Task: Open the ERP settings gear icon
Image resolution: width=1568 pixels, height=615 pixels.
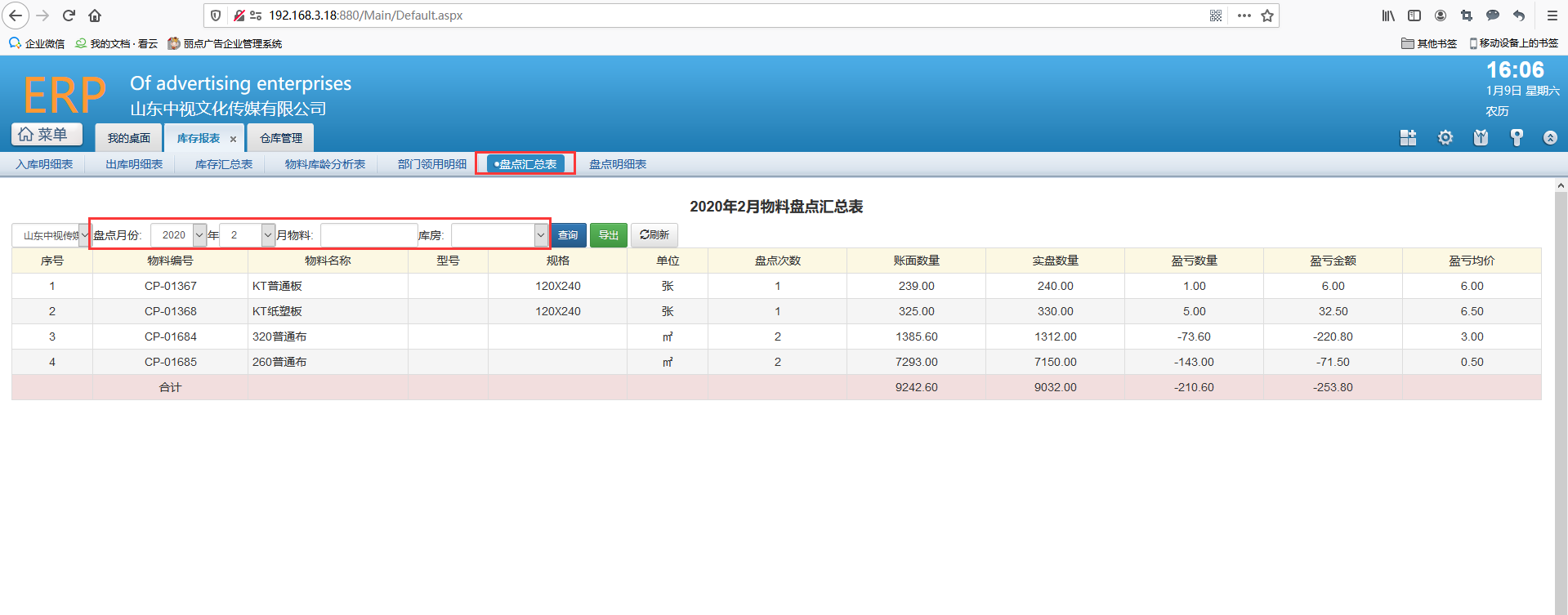Action: [1445, 138]
